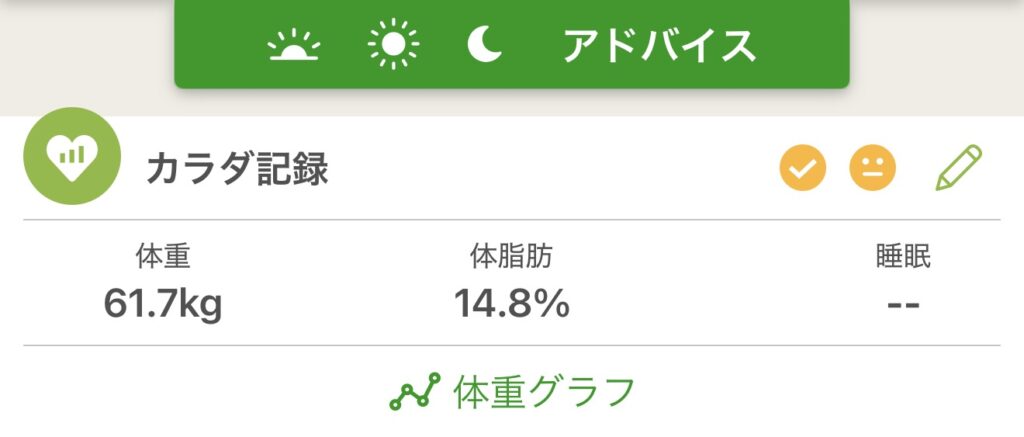Screen dimensions: 1024x437
Task: Tap the 体脂肪 label
Action: click(x=511, y=257)
